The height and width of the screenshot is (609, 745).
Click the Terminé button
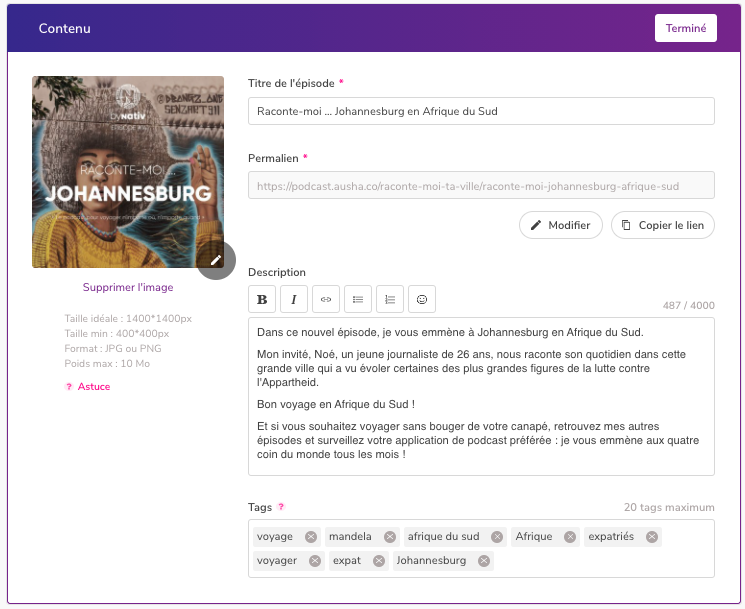point(686,28)
